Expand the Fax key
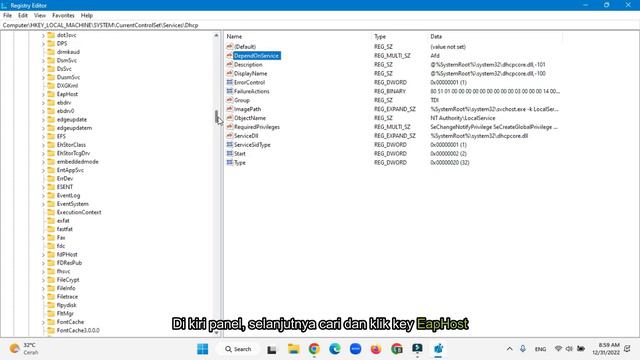The width and height of the screenshot is (640, 360). click(43, 238)
